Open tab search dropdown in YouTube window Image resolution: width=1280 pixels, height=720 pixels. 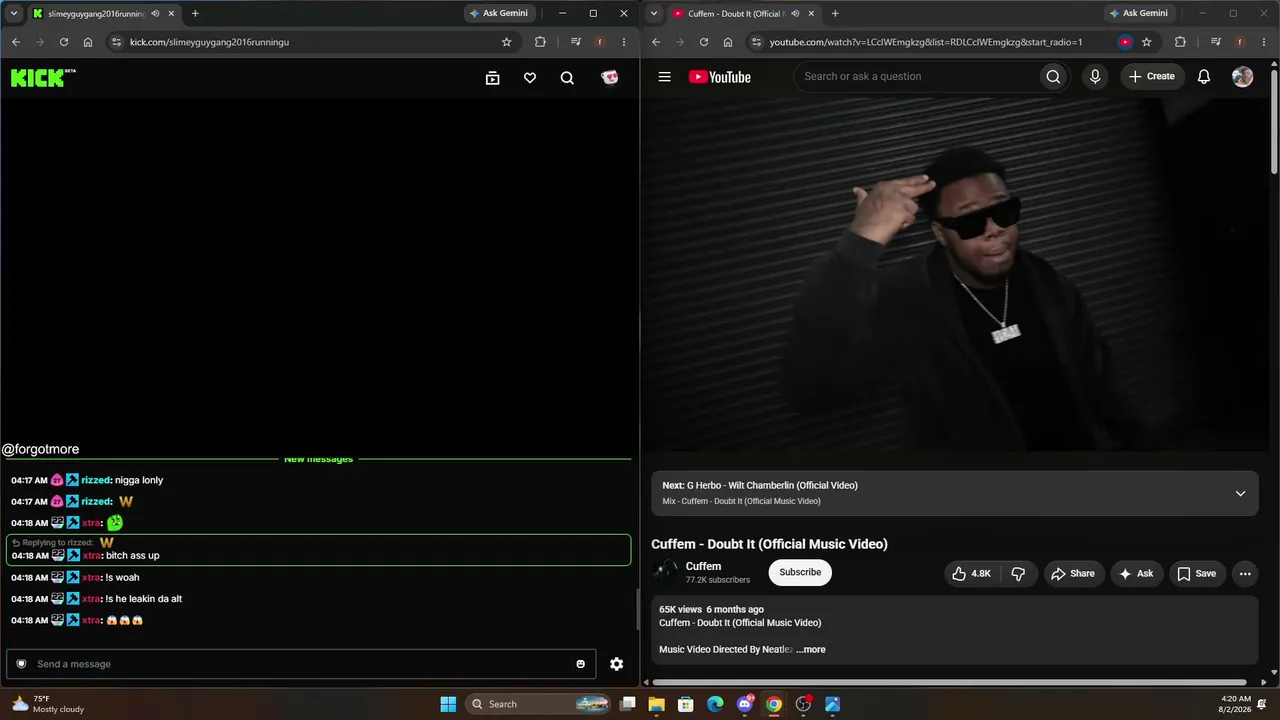(653, 13)
